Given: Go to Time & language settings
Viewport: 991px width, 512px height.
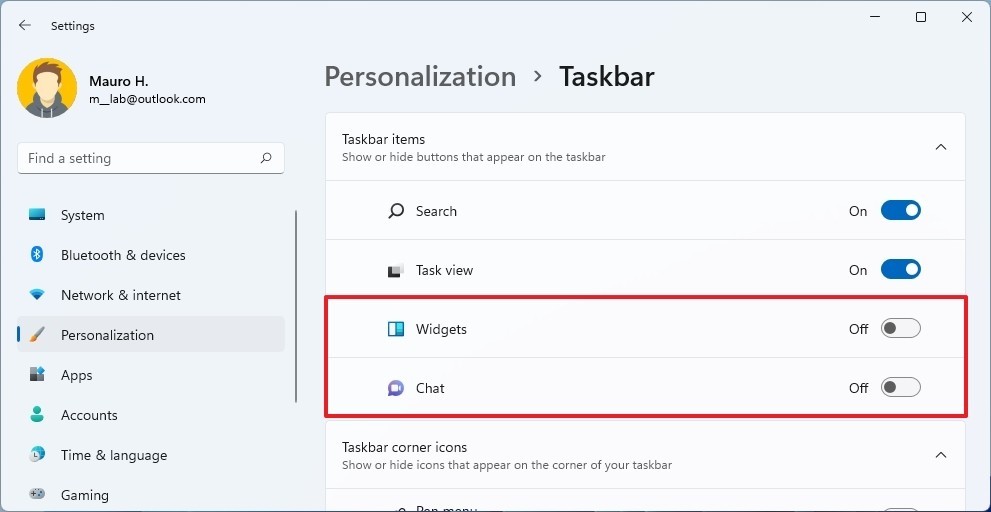Looking at the screenshot, I should click(x=113, y=455).
